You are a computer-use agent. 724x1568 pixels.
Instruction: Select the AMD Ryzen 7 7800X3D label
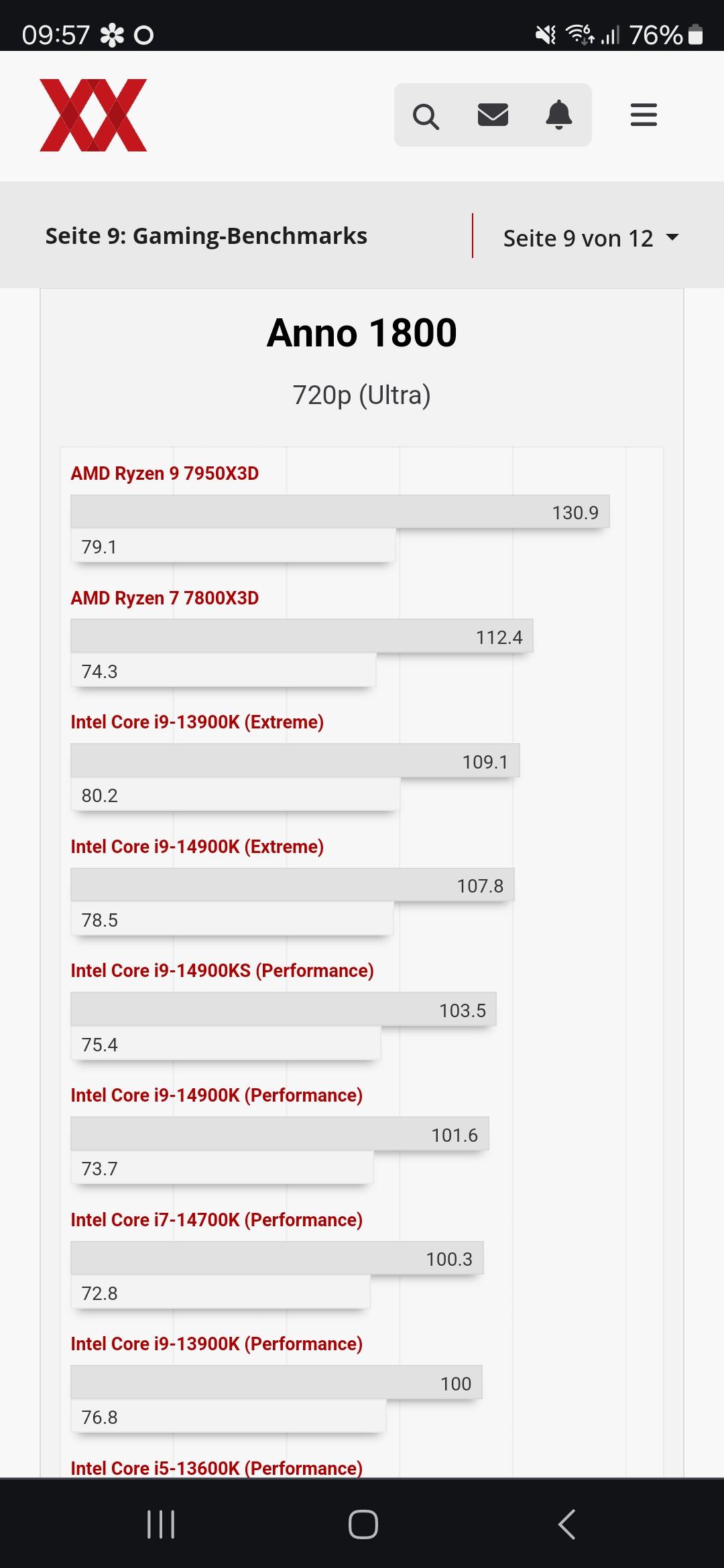(165, 598)
